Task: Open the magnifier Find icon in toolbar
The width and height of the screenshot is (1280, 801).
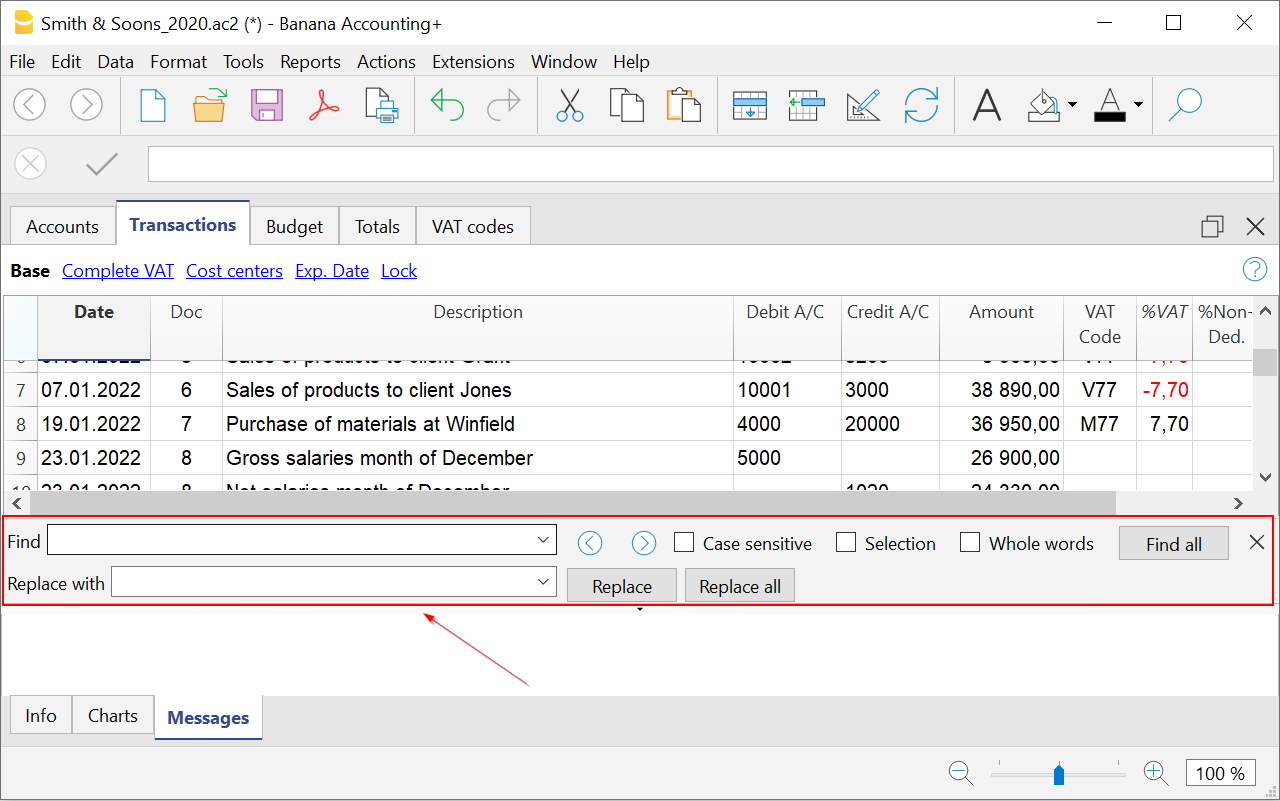Action: [x=1185, y=104]
